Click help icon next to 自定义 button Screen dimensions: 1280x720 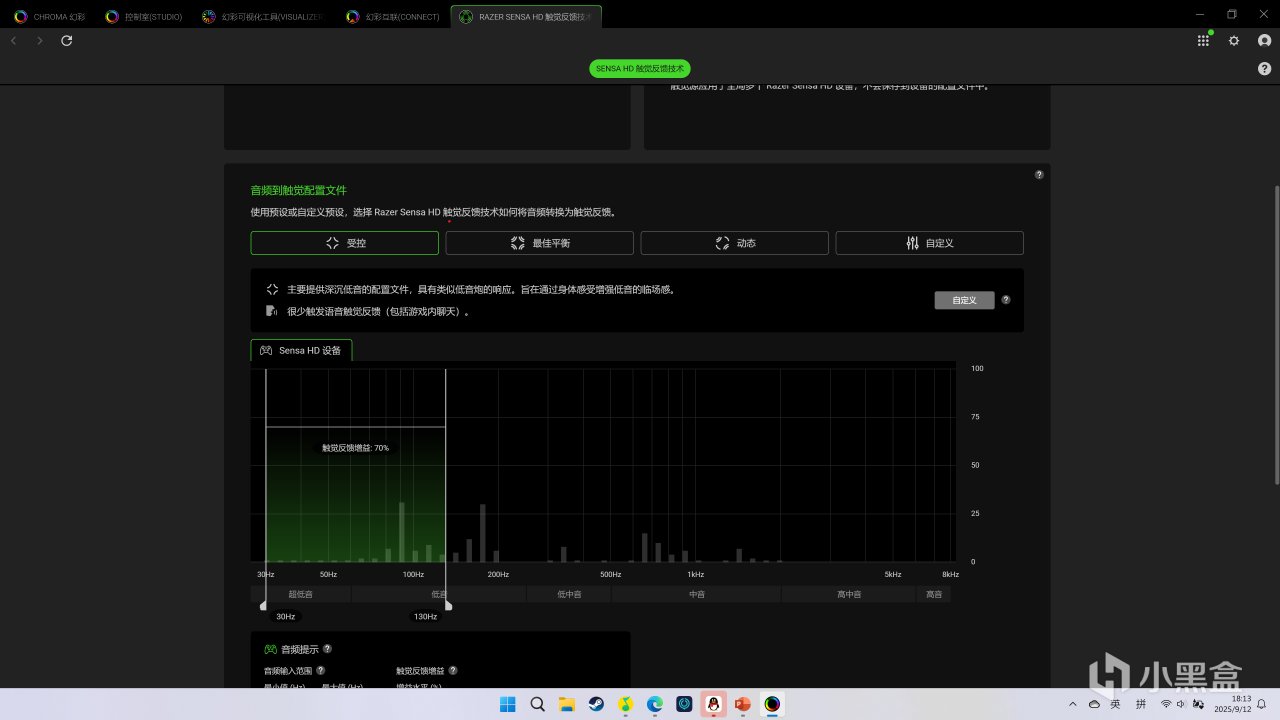(x=1006, y=299)
